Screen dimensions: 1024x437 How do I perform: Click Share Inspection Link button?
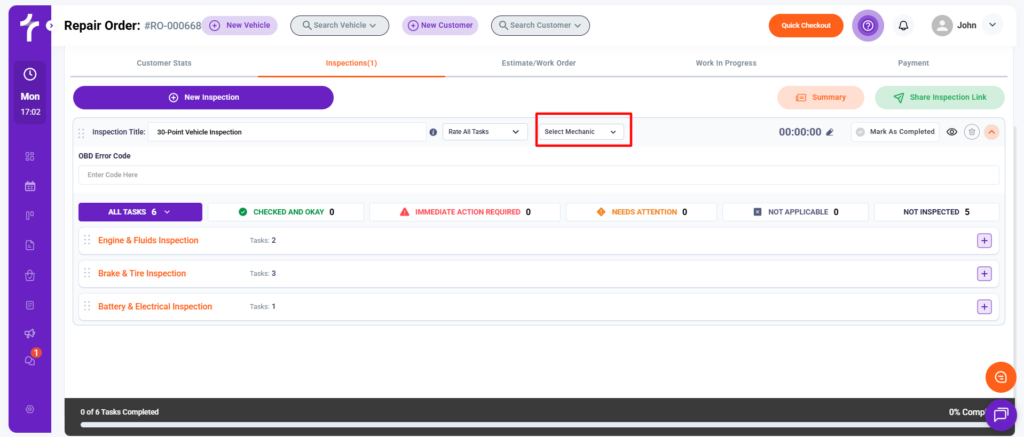(940, 97)
